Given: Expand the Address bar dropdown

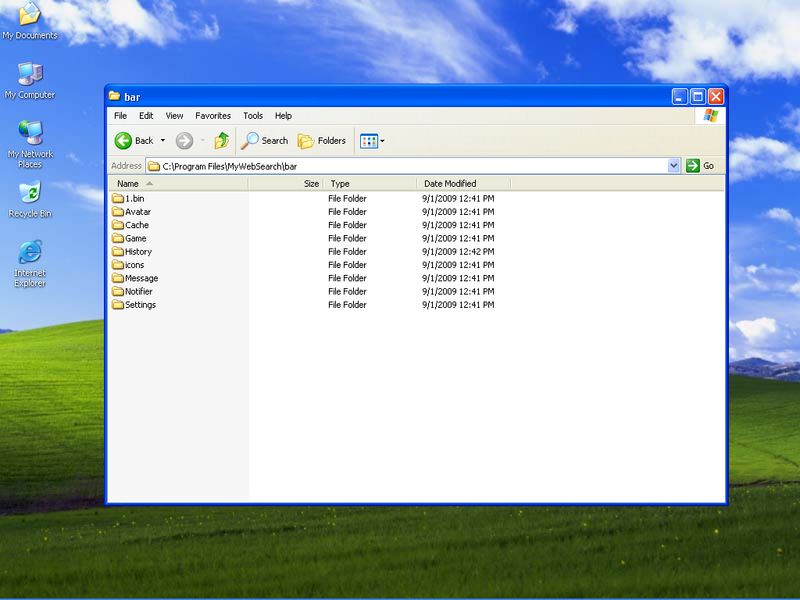Looking at the screenshot, I should [x=673, y=165].
